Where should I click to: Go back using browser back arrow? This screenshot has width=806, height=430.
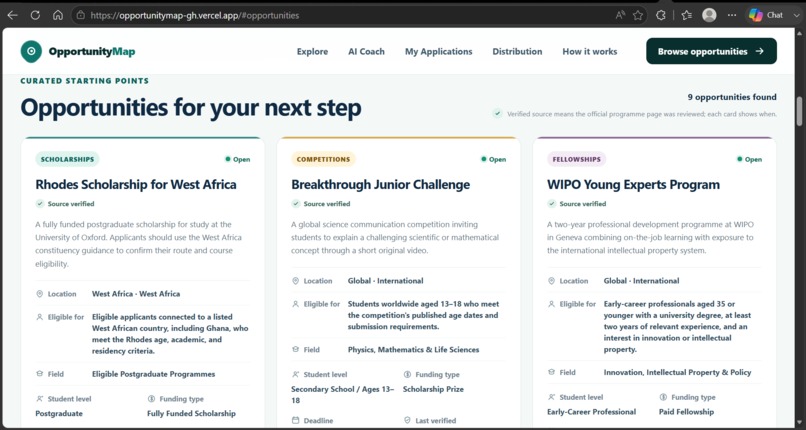pyautogui.click(x=12, y=15)
